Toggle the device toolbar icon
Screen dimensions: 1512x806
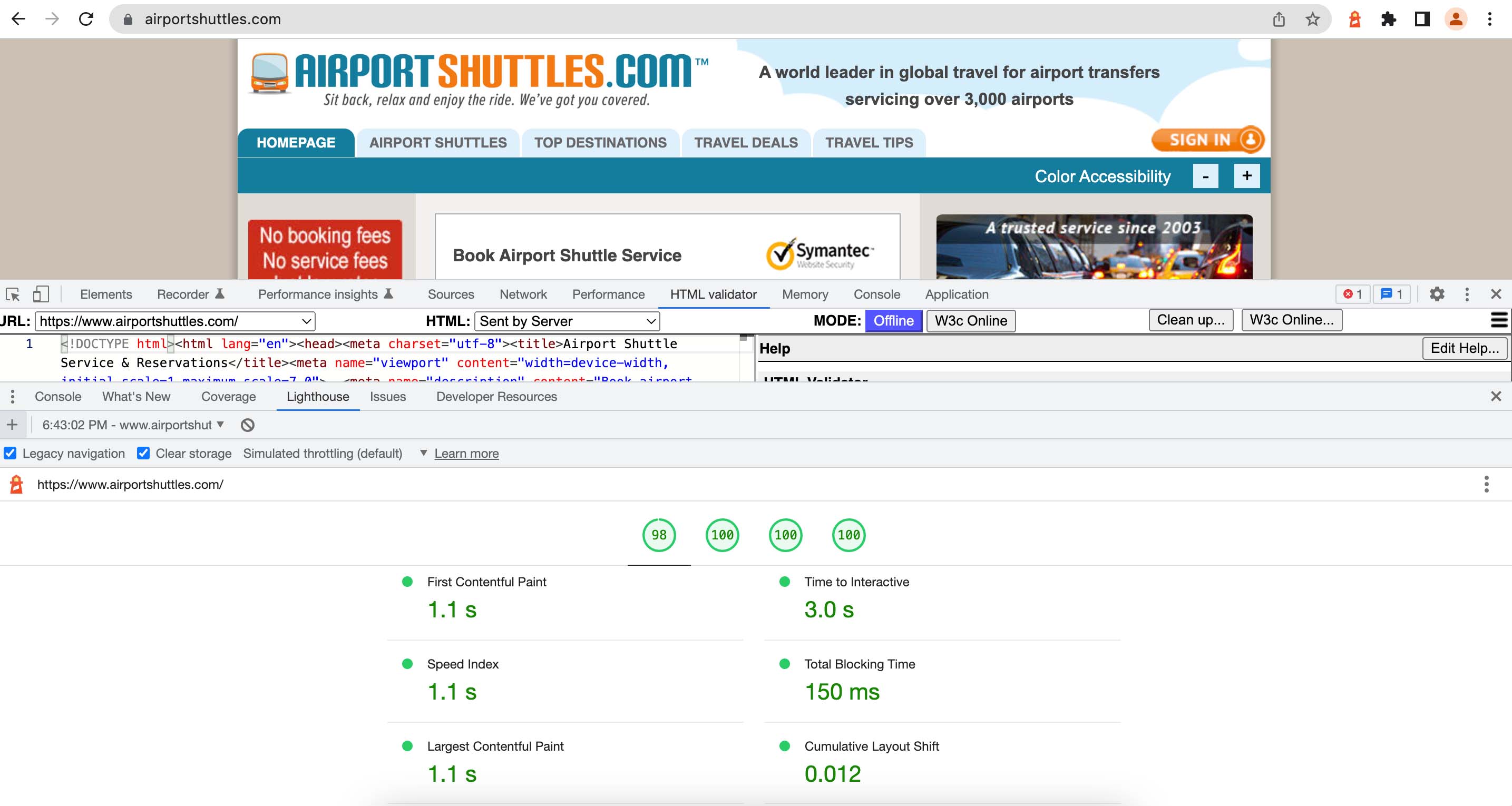[41, 294]
